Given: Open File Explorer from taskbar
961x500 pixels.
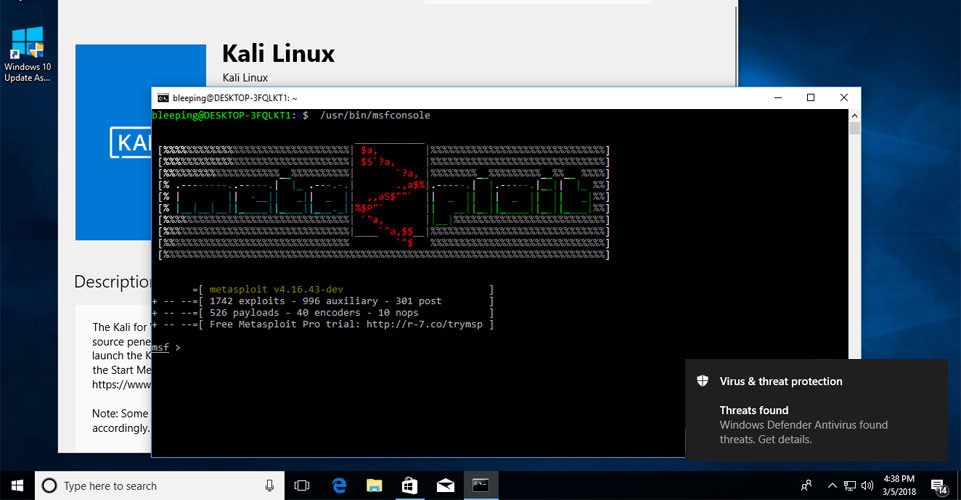Looking at the screenshot, I should [374, 486].
